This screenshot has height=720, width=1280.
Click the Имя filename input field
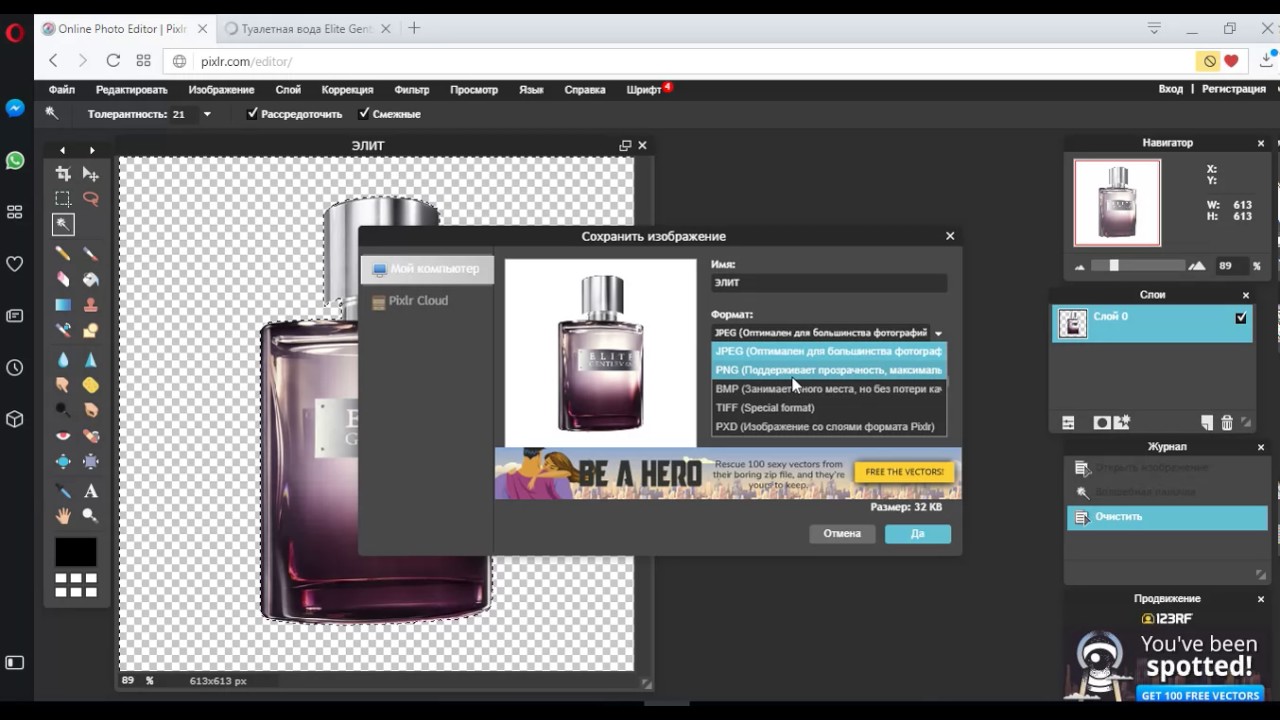(828, 284)
